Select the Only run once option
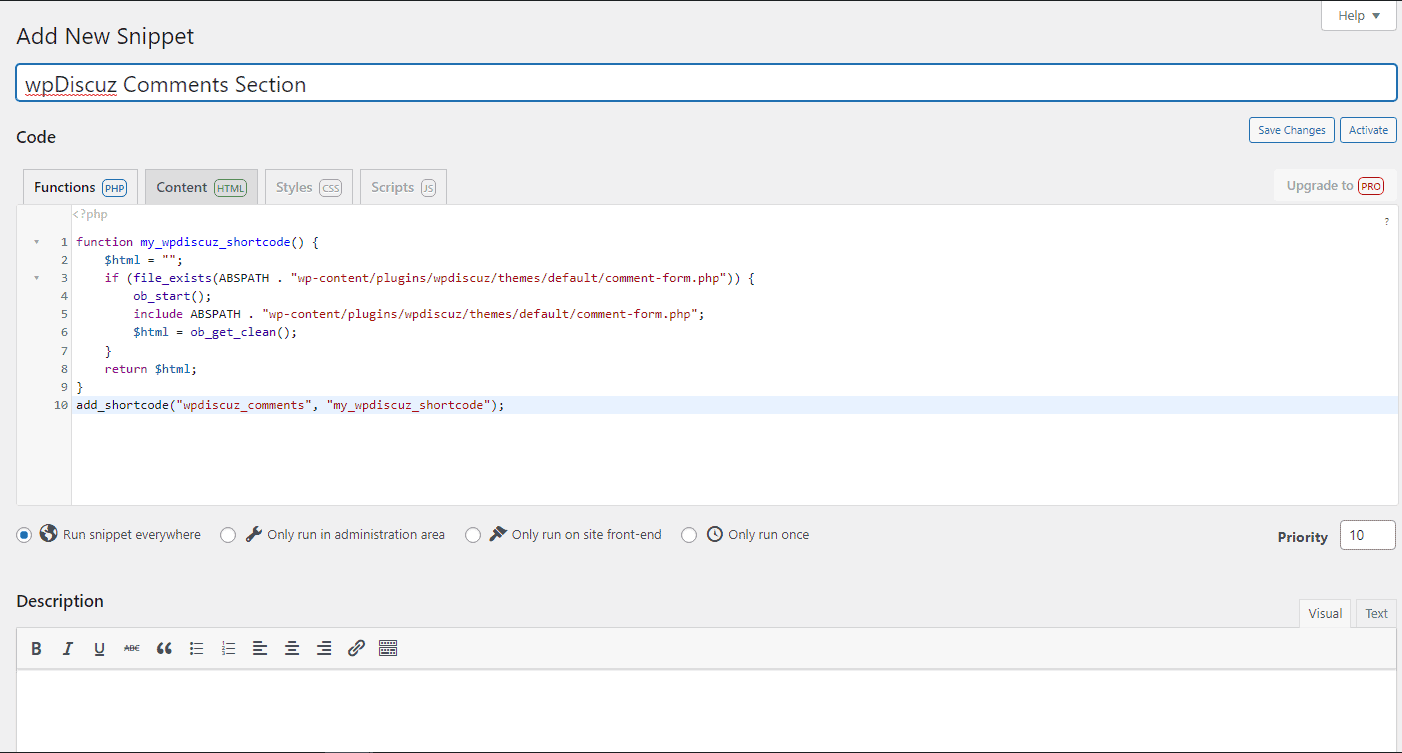Image resolution: width=1402 pixels, height=753 pixels. 689,535
